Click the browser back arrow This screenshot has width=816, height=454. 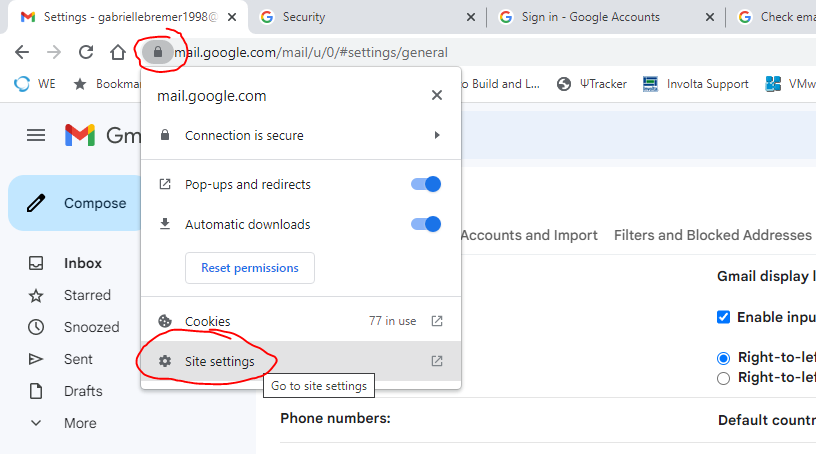click(x=22, y=52)
